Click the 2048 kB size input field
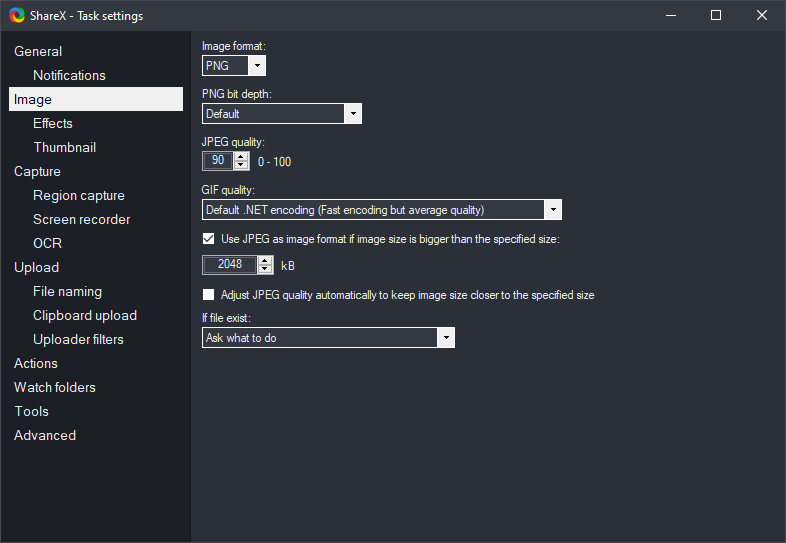 tap(230, 265)
